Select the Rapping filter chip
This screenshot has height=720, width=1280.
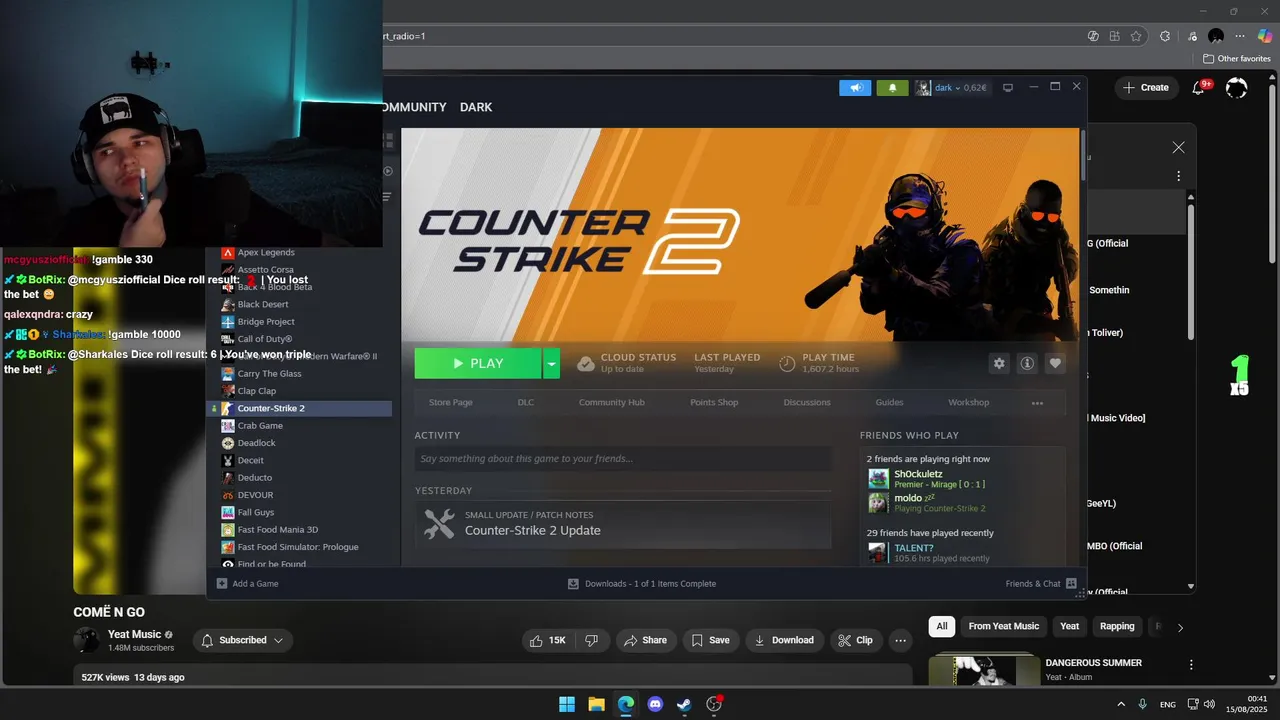click(x=1117, y=626)
